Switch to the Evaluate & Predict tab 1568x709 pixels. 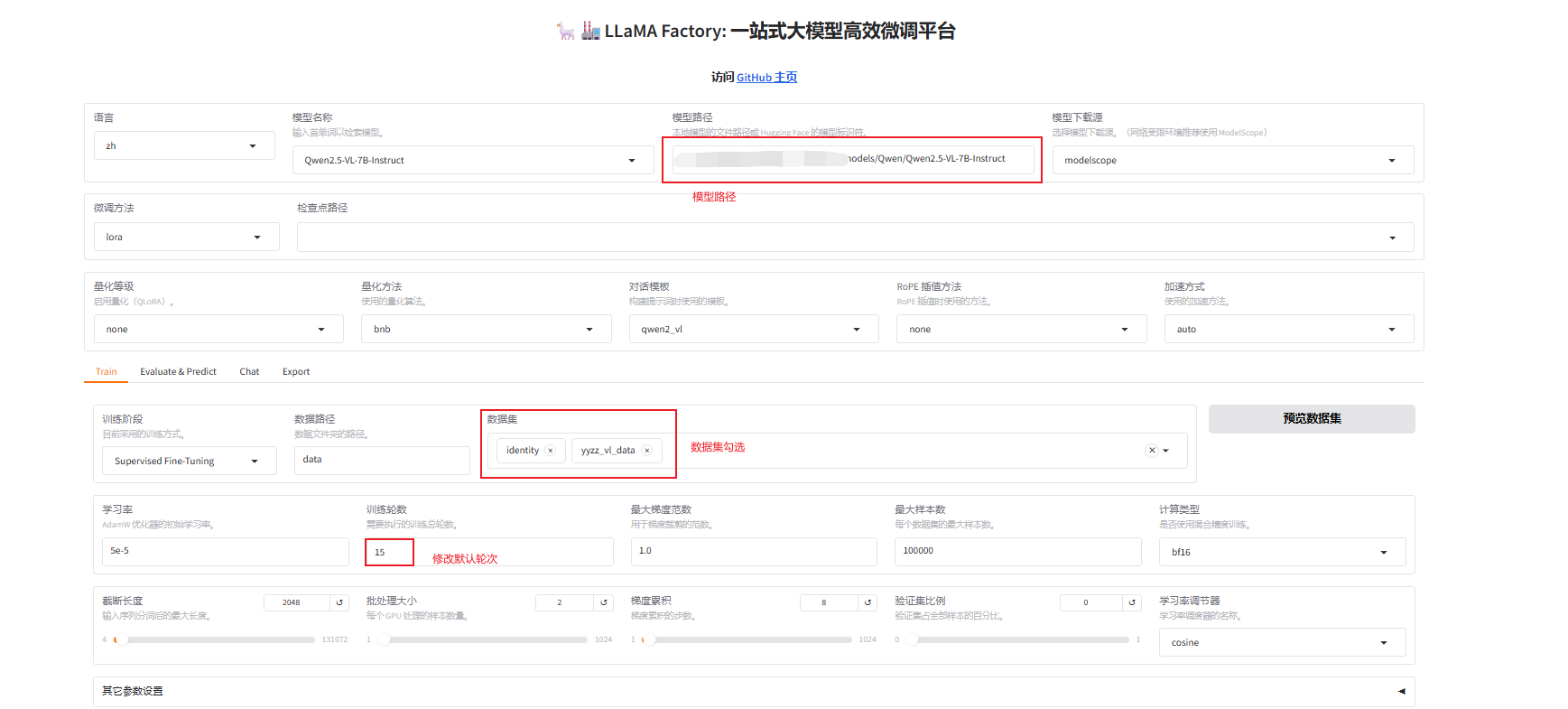coord(178,371)
